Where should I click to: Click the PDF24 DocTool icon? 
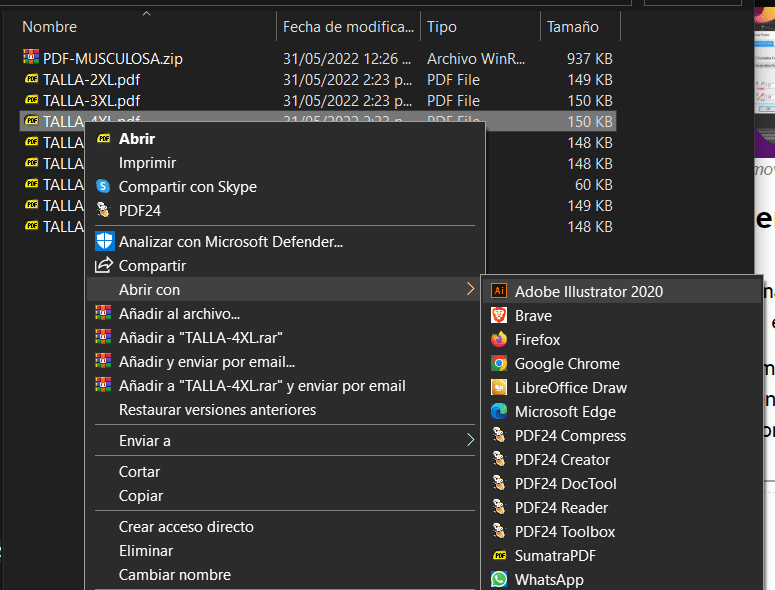point(499,483)
